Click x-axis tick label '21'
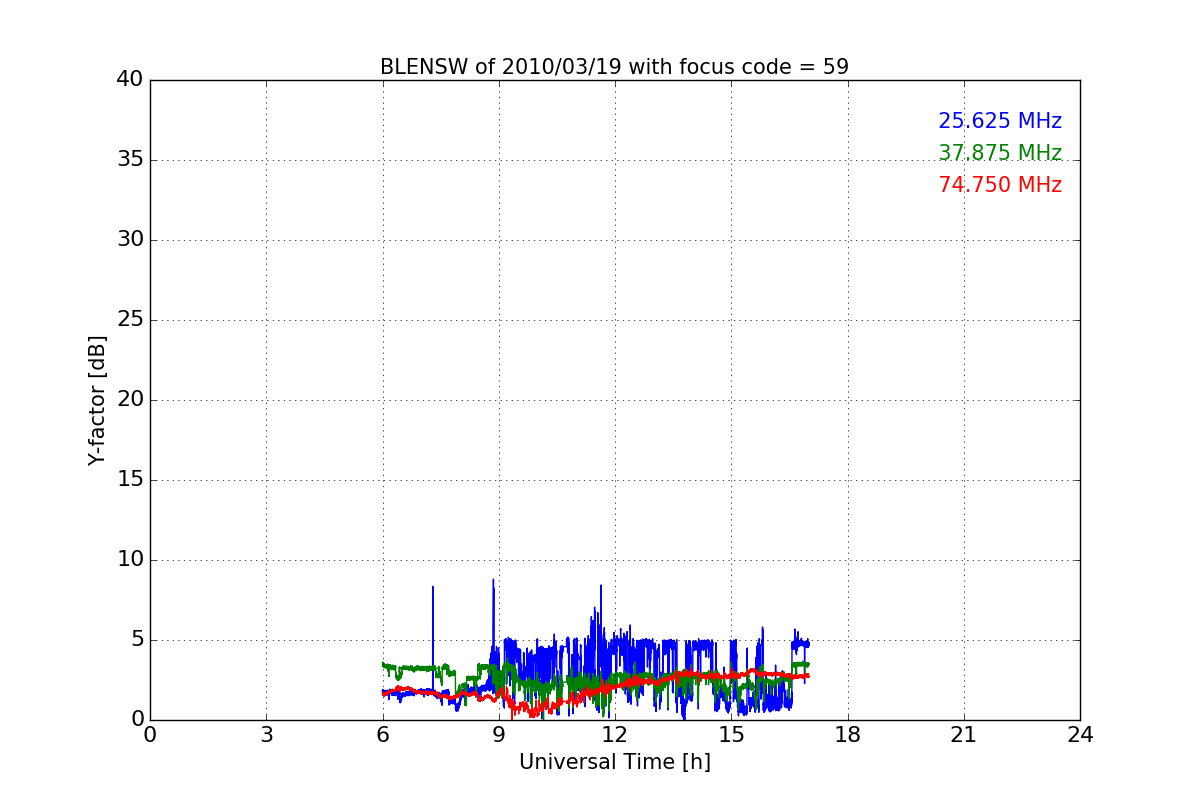The height and width of the screenshot is (800, 1200). click(964, 735)
